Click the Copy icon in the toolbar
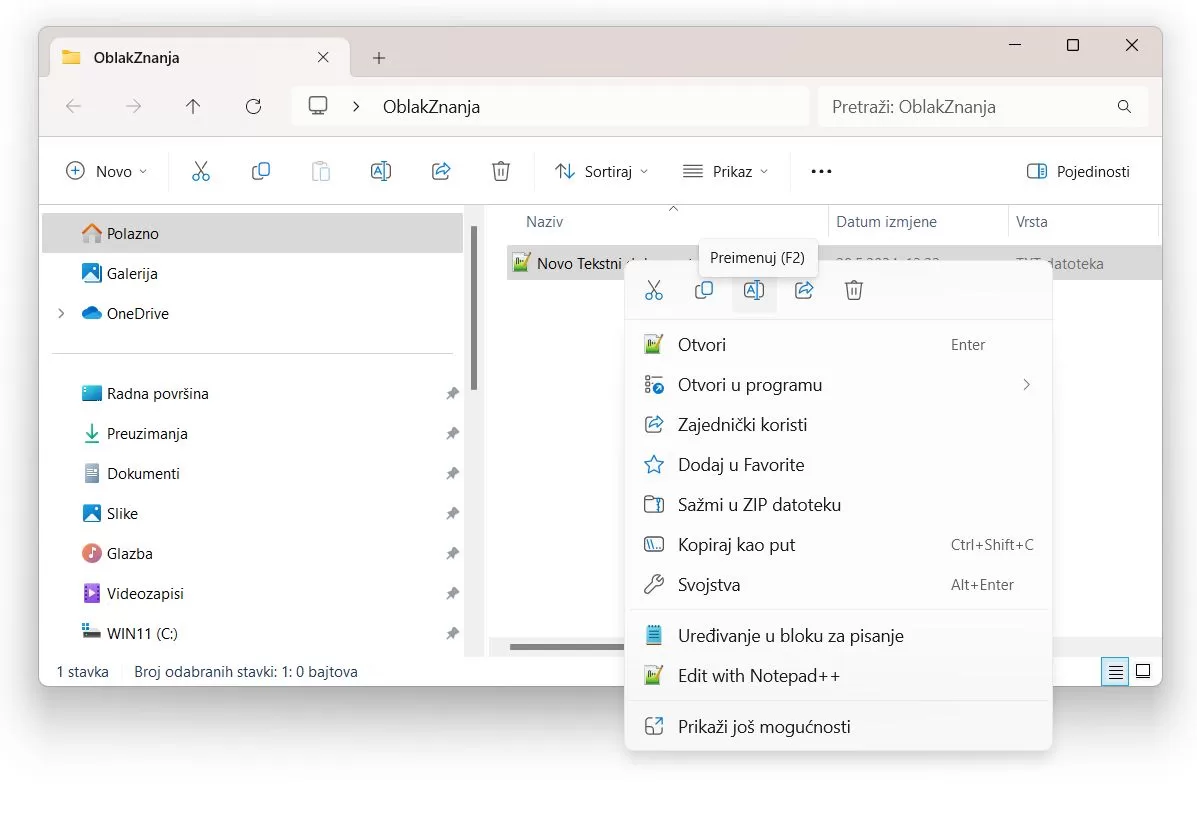Image resolution: width=1197 pixels, height=820 pixels. (x=261, y=171)
